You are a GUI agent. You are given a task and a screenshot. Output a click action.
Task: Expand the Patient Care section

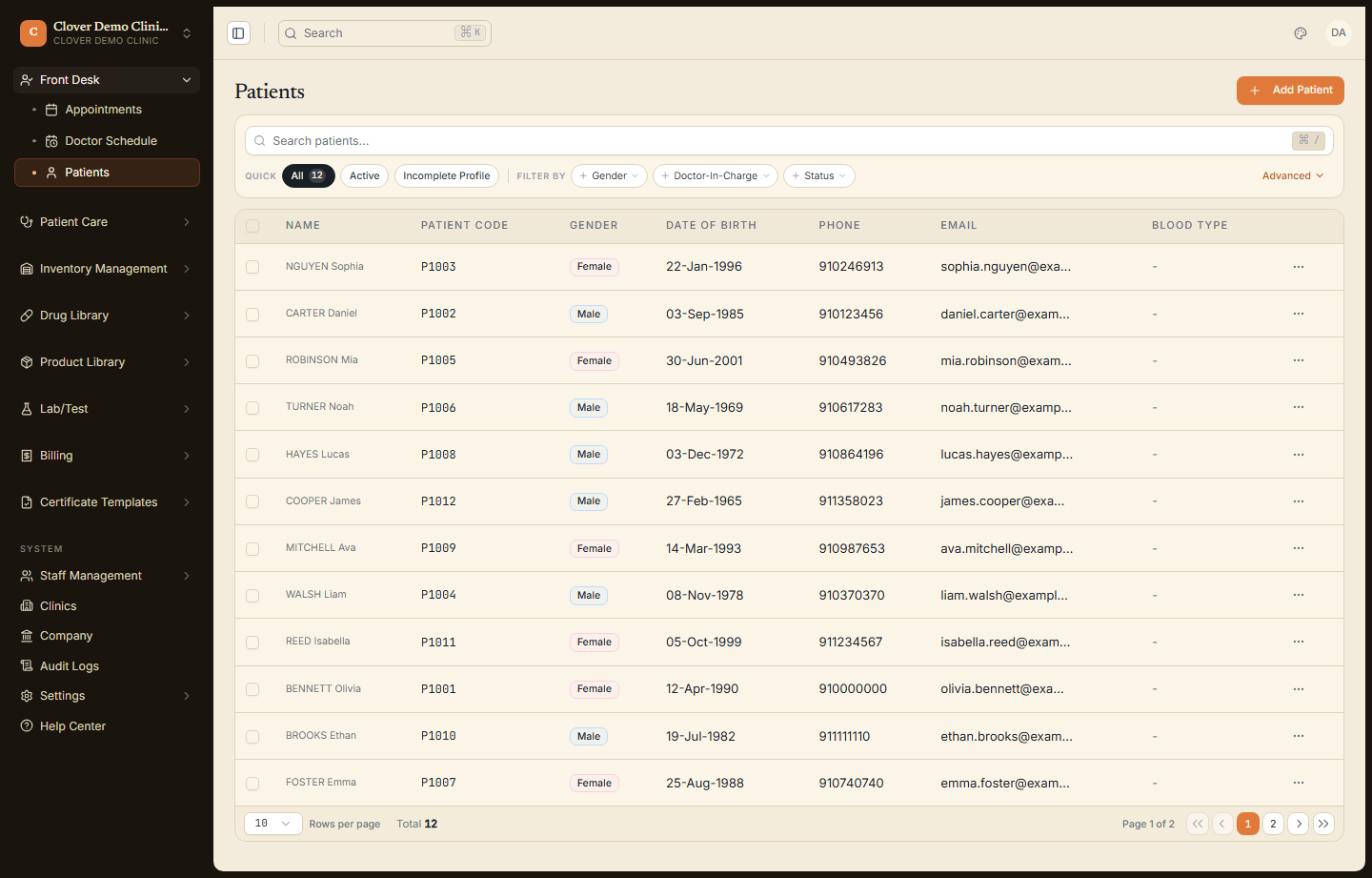pos(107,222)
